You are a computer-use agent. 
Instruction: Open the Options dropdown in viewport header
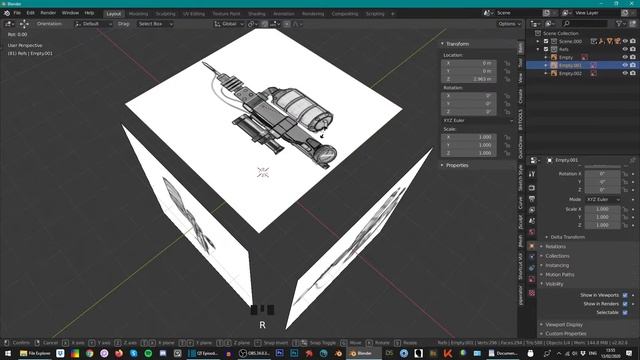tap(509, 24)
